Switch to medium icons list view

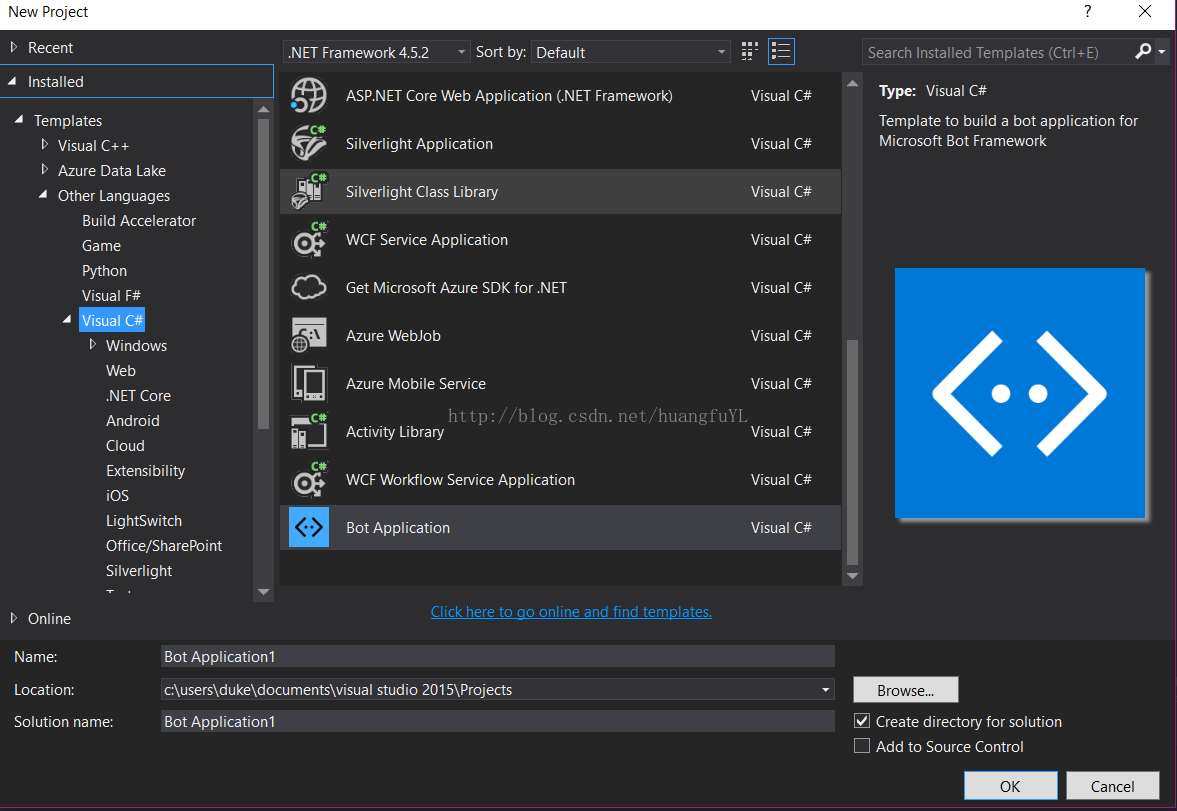[781, 51]
